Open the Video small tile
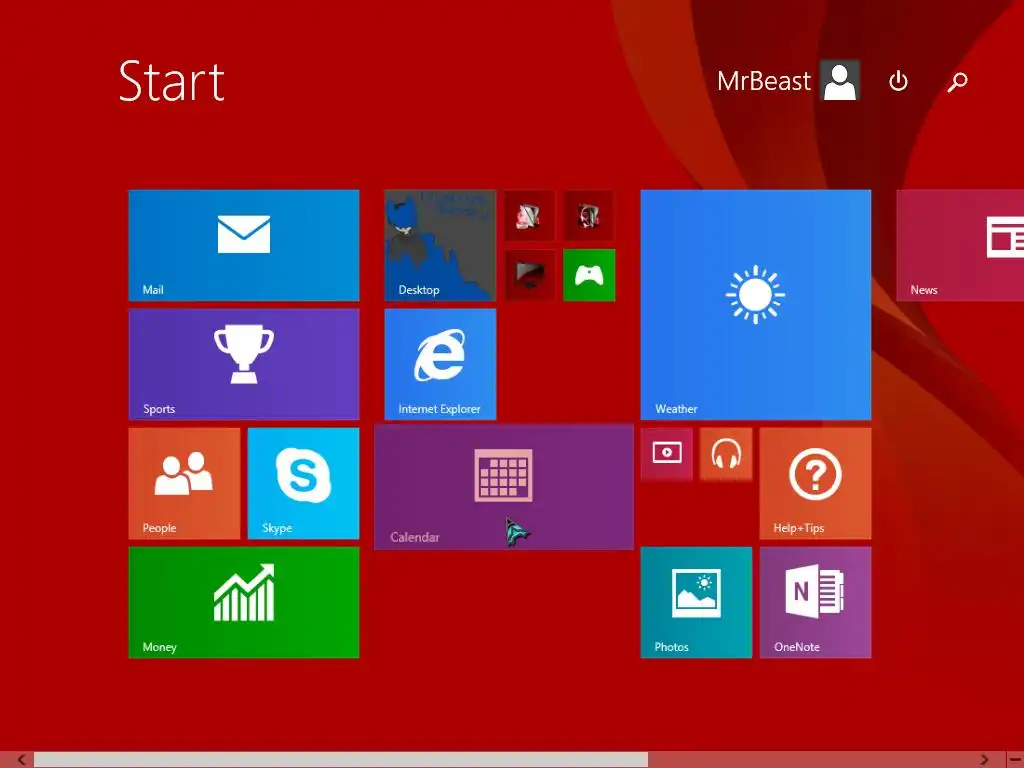The height and width of the screenshot is (768, 1024). point(667,454)
